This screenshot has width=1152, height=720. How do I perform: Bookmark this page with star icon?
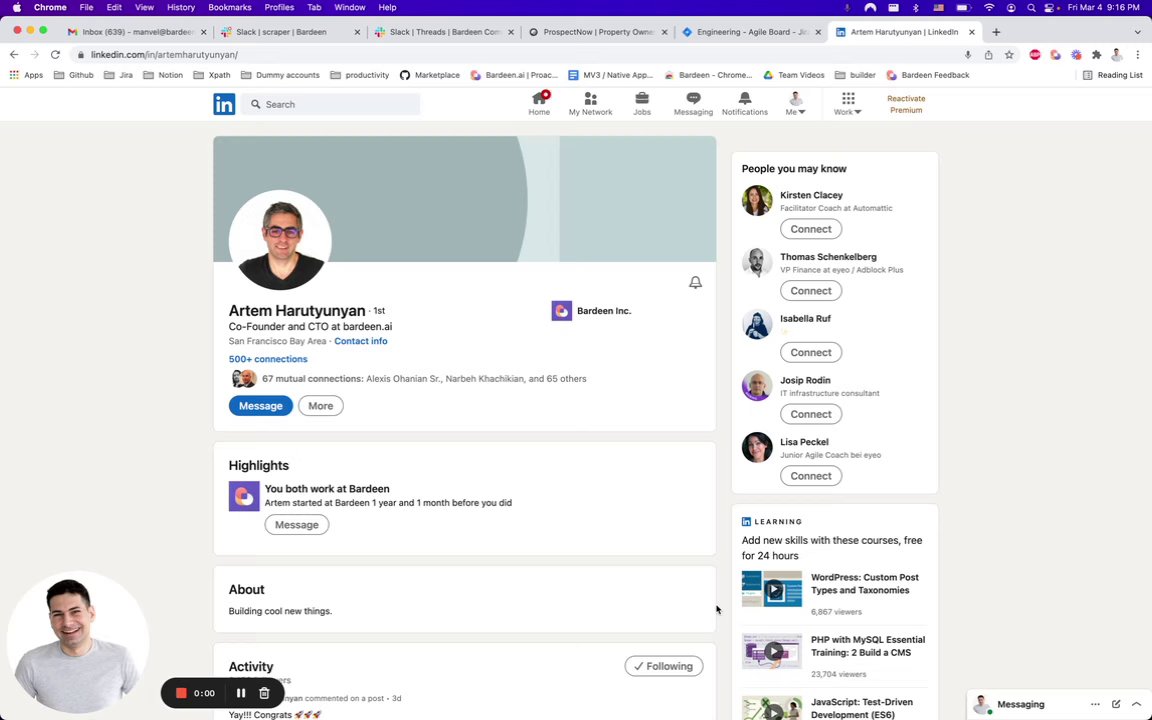tap(1009, 55)
